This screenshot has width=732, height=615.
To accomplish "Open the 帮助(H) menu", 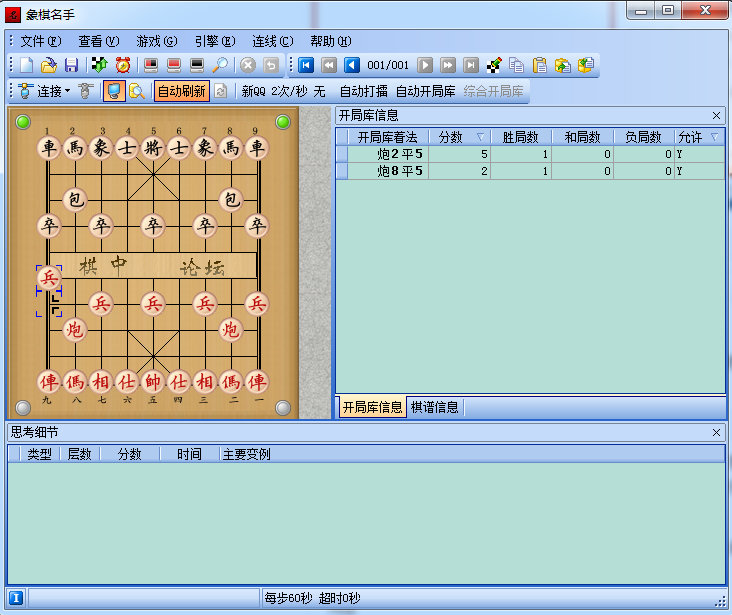I will [x=331, y=41].
